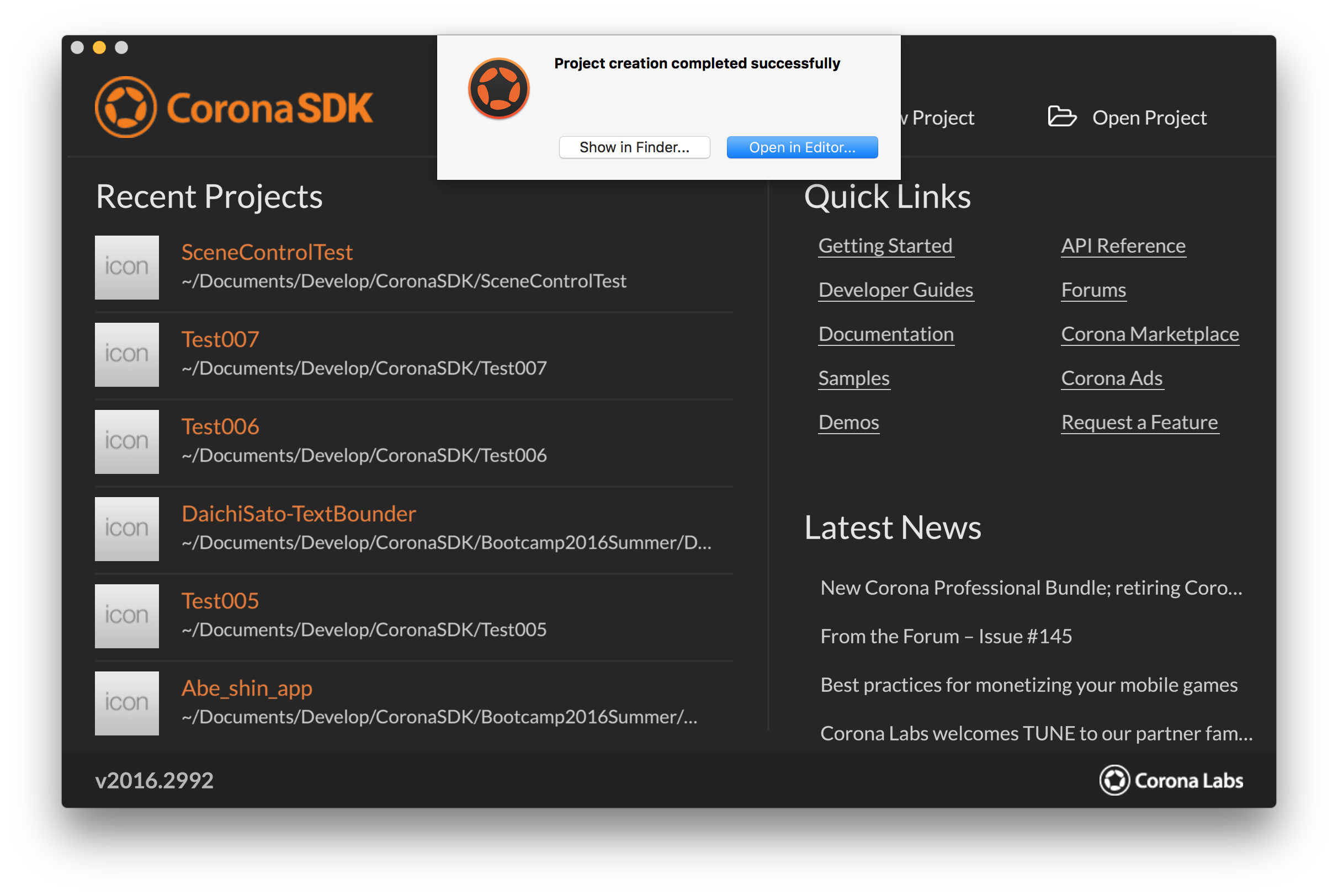
Task: Click the yellow minimize window button
Action: coord(99,47)
